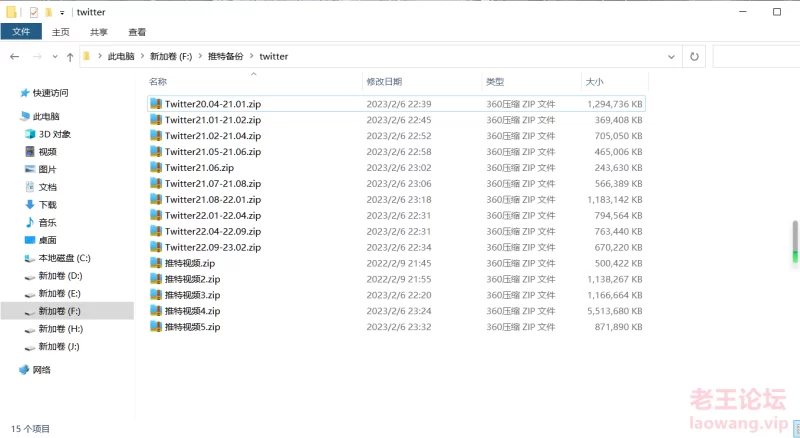800x438 pixels.
Task: Open the 图片 folder icon in sidebar
Action: coord(30,169)
